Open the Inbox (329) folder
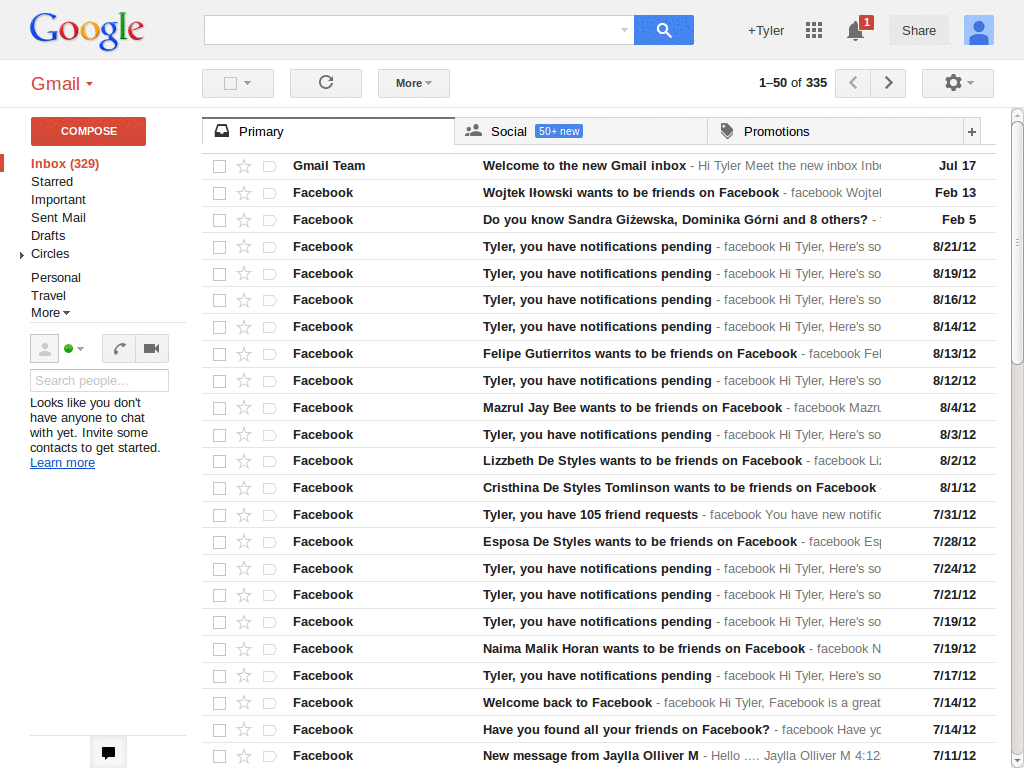 65,164
